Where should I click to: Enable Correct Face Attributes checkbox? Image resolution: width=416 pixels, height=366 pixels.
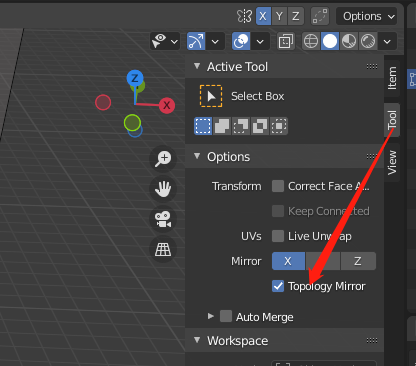[x=278, y=186]
